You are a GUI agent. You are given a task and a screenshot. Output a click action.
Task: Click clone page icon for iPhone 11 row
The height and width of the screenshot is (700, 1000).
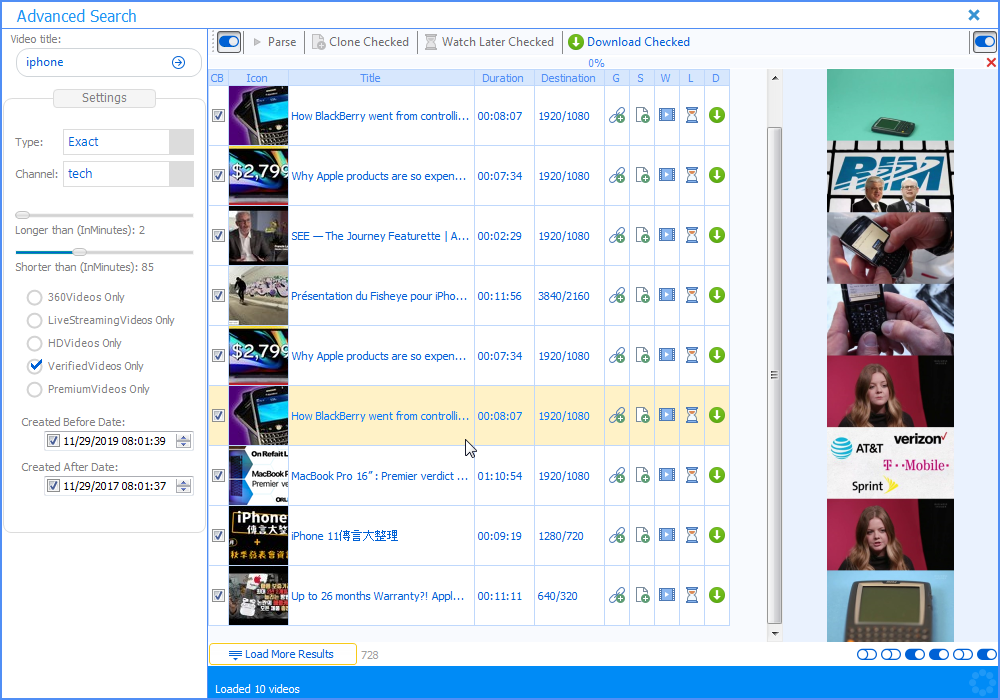[642, 536]
